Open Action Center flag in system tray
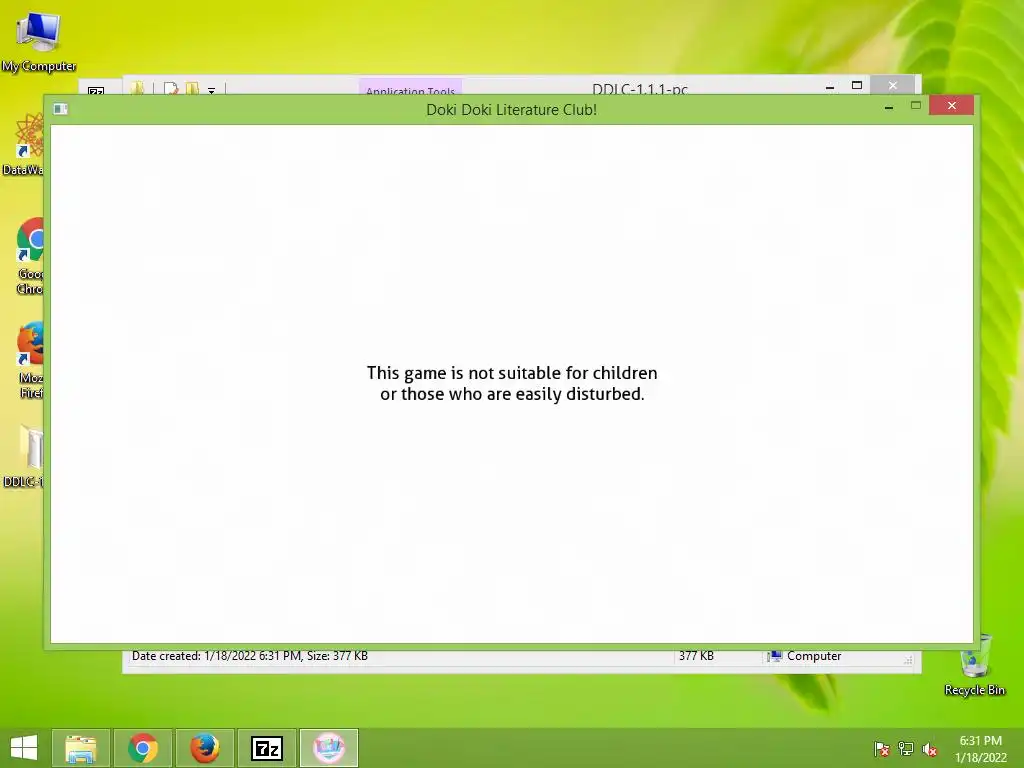The width and height of the screenshot is (1024, 768). coord(881,749)
